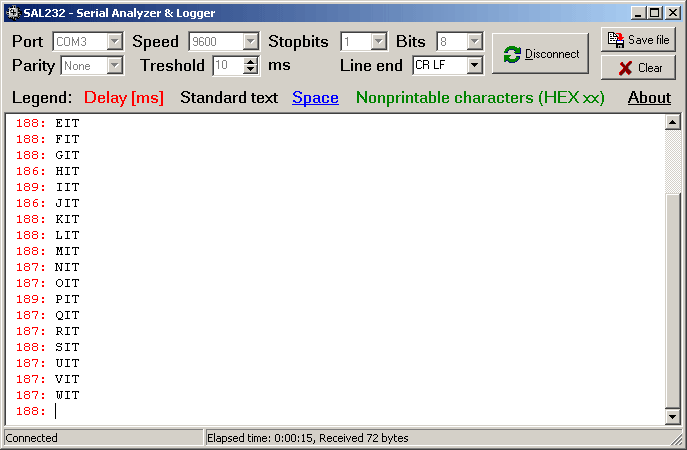Click the Save file button
The height and width of the screenshot is (450, 687).
click(x=638, y=40)
